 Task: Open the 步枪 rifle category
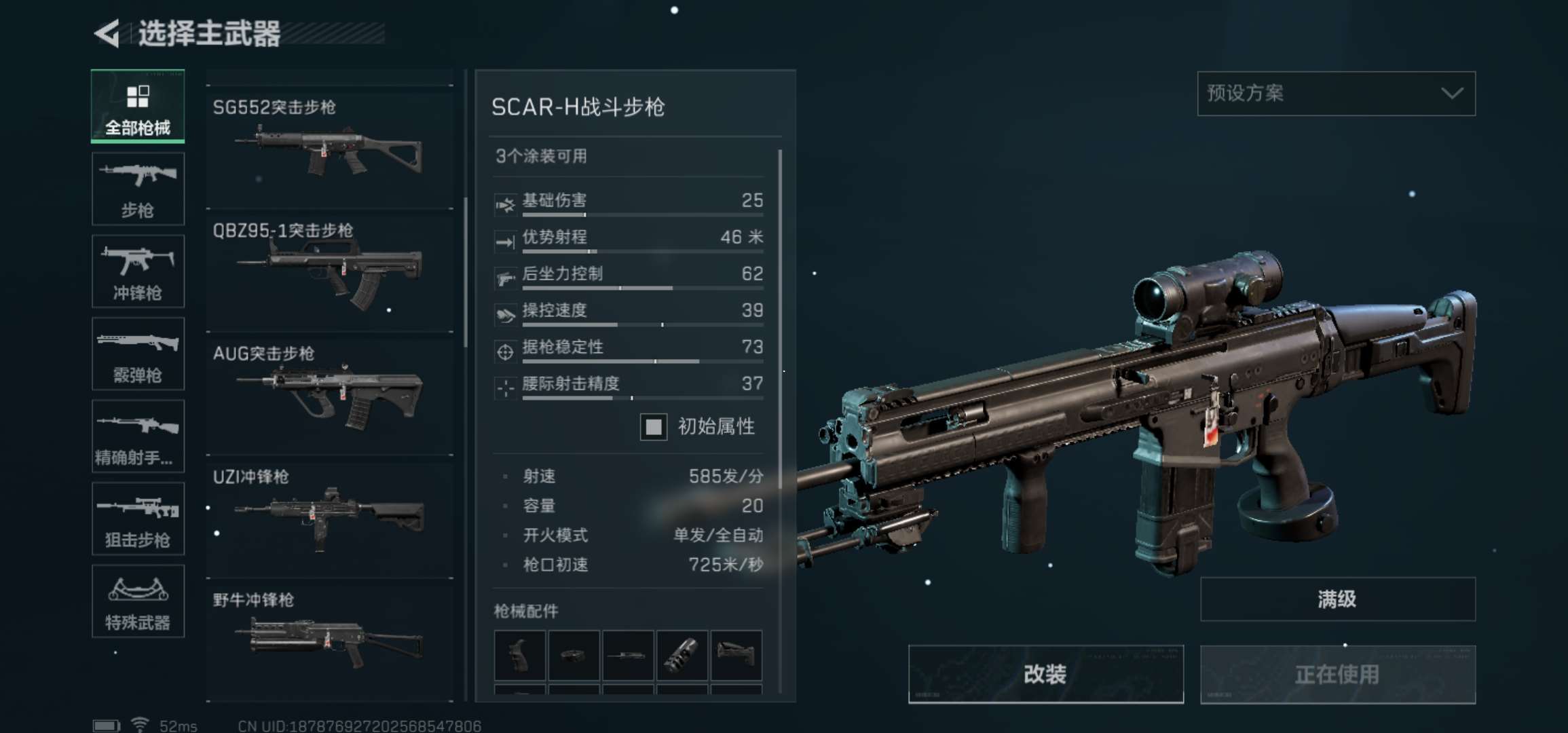138,189
